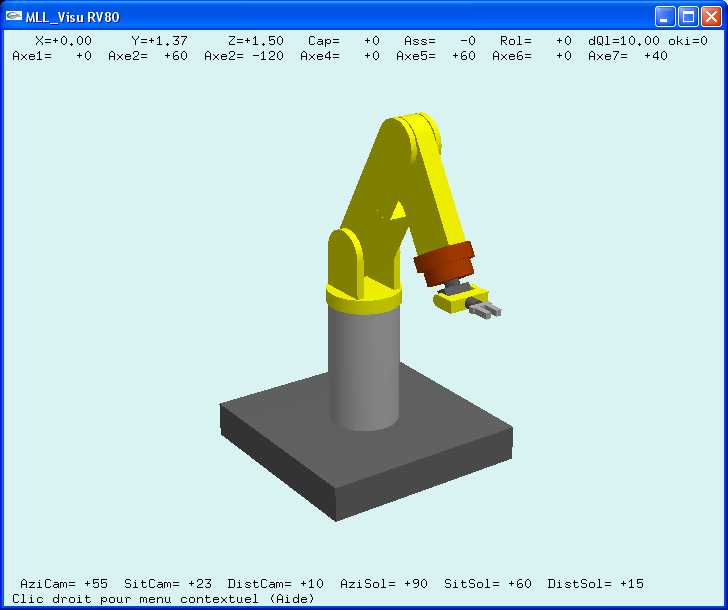728x610 pixels.
Task: Click the MLL_Visu application icon in title bar
Action: point(13,16)
